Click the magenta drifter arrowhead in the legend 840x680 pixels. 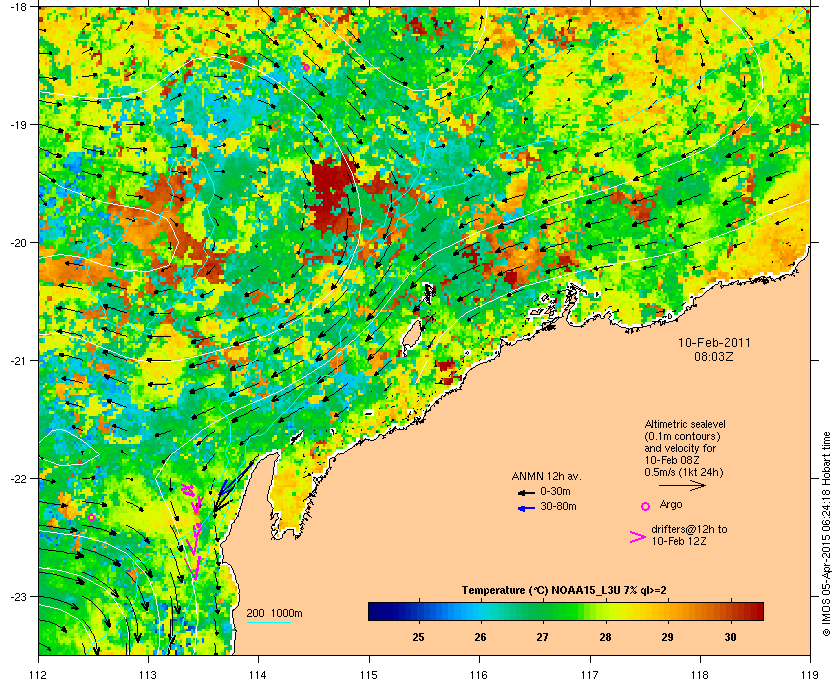638,537
